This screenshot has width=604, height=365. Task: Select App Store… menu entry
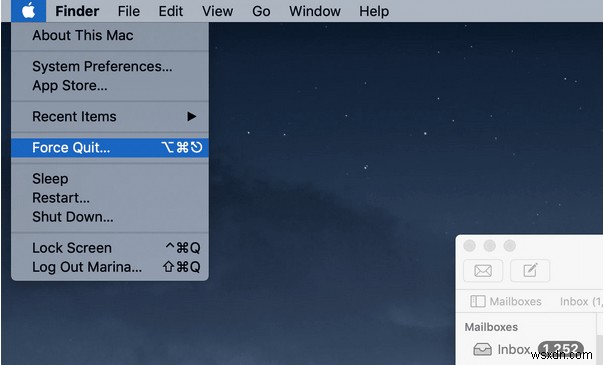click(110, 85)
